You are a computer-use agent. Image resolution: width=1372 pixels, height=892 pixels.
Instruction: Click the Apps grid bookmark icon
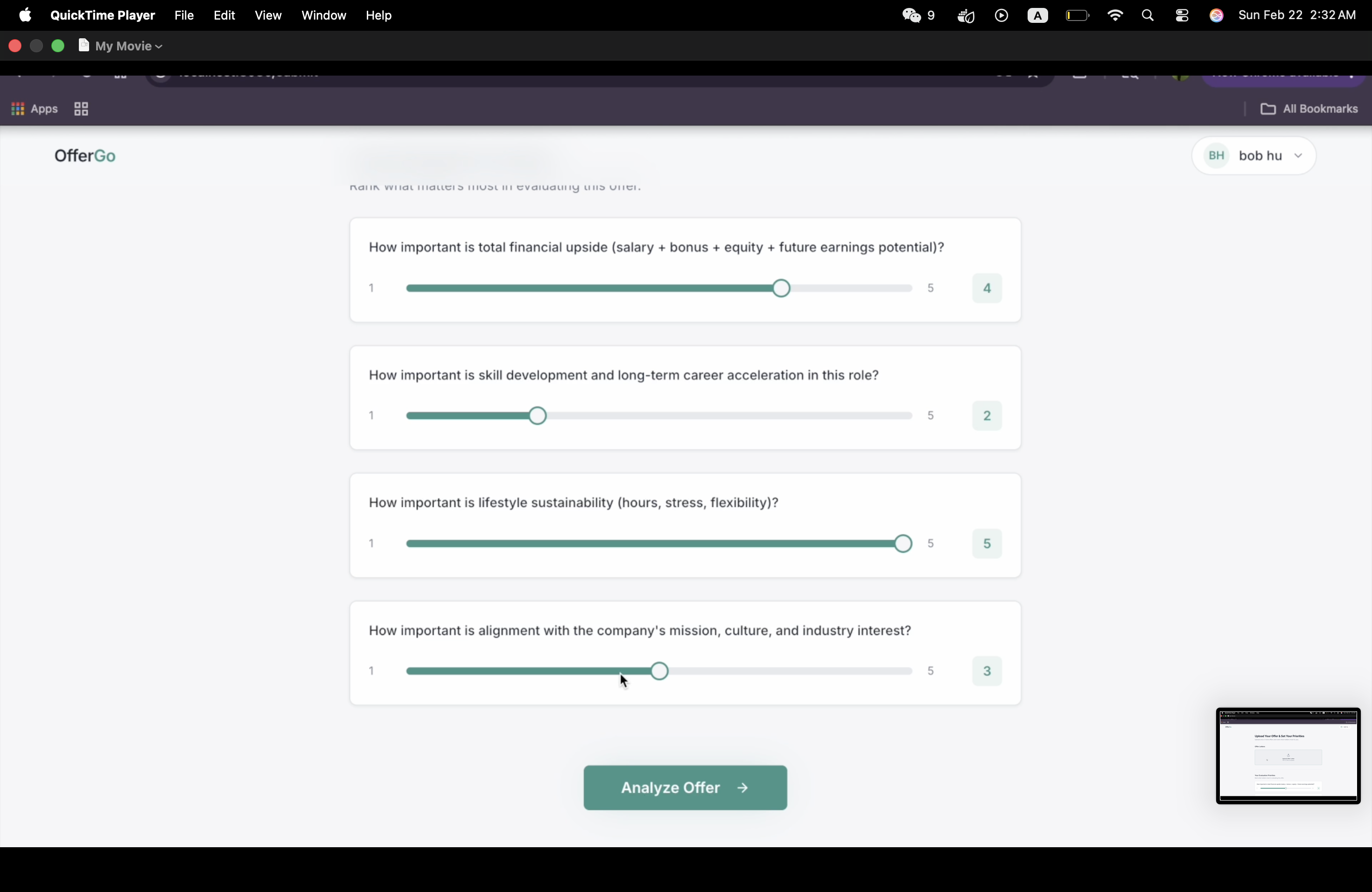point(35,109)
